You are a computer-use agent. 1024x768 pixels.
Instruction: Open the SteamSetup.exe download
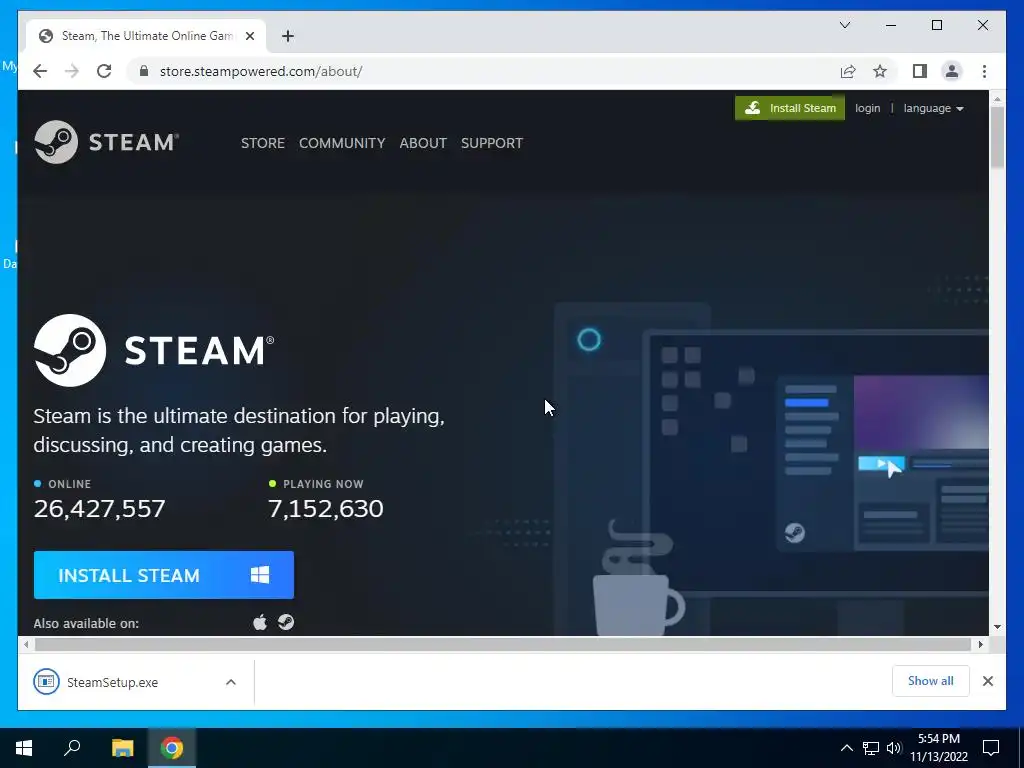112,682
